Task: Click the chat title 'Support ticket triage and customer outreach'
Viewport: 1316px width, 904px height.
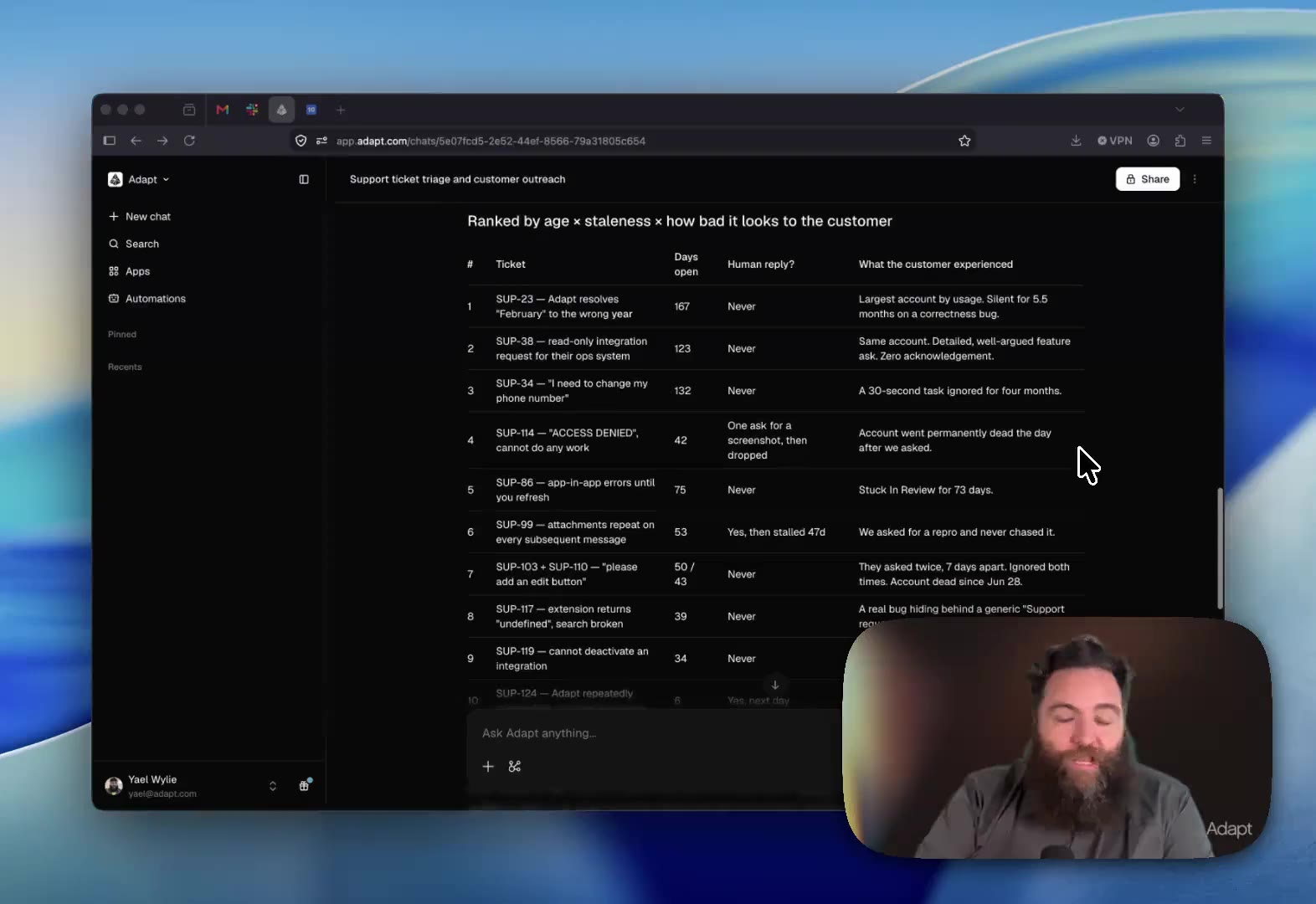Action: click(457, 179)
